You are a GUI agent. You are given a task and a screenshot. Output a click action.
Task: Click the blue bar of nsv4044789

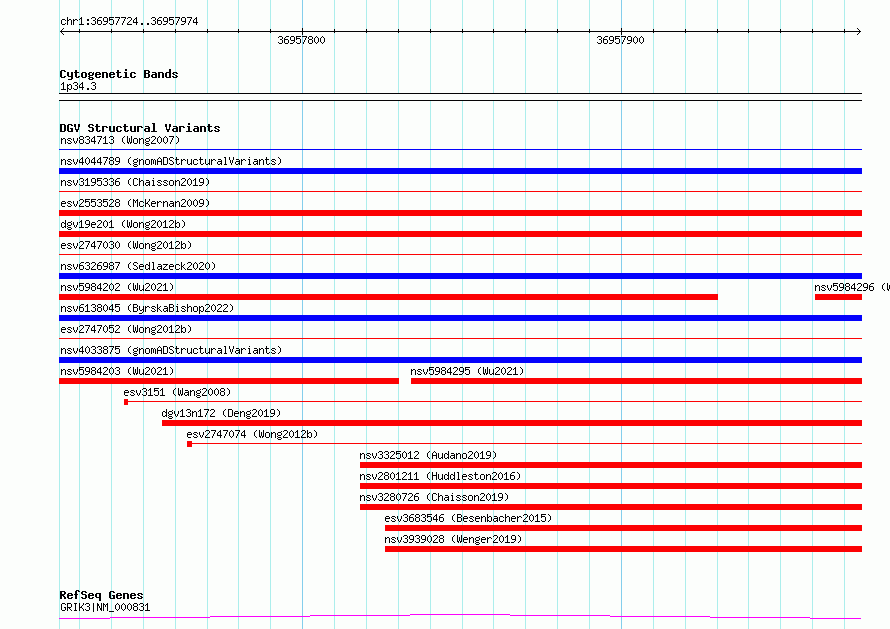point(460,171)
